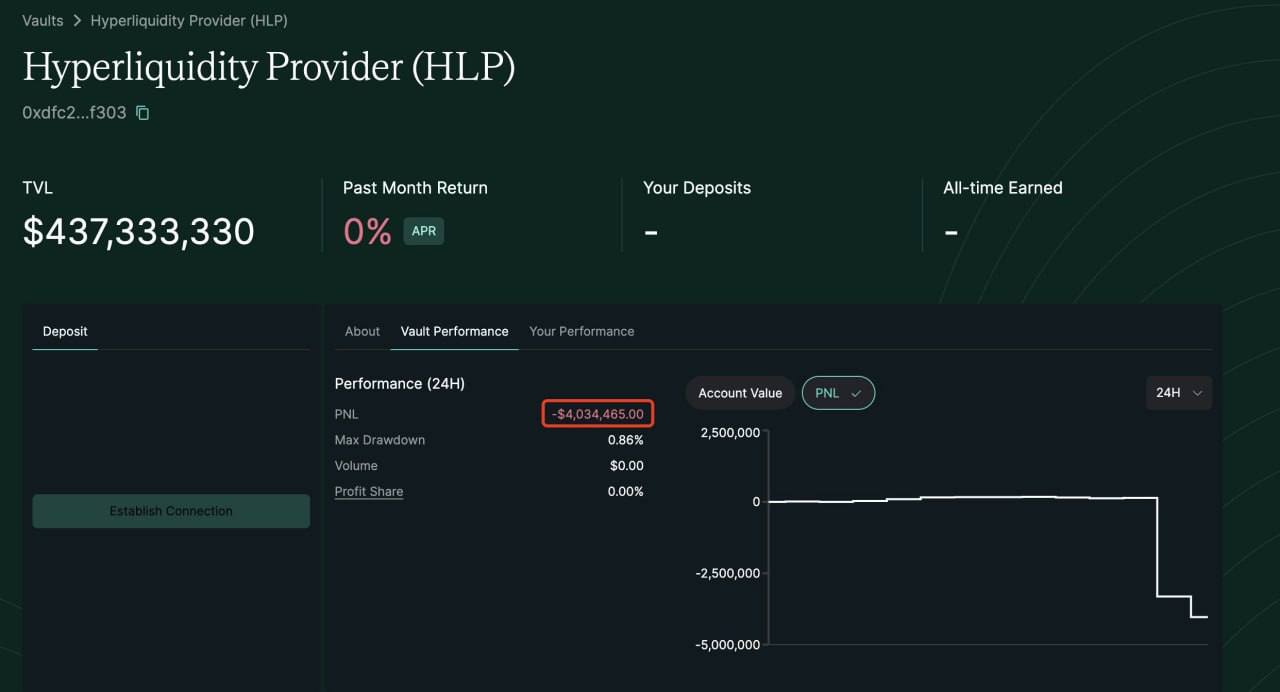Viewport: 1280px width, 692px height.
Task: Toggle the PNL chart button
Action: click(x=838, y=393)
